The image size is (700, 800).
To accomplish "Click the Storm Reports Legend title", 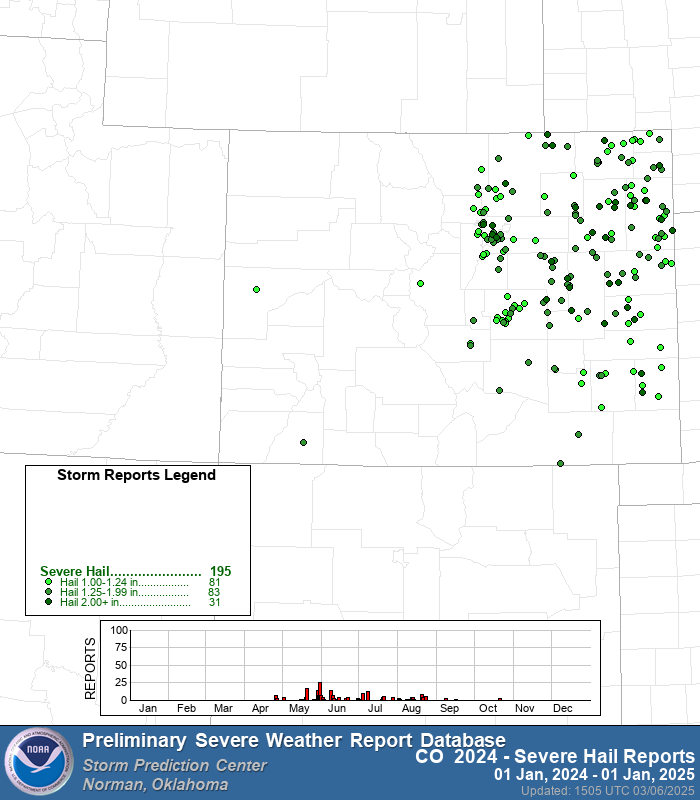I will pos(136,475).
